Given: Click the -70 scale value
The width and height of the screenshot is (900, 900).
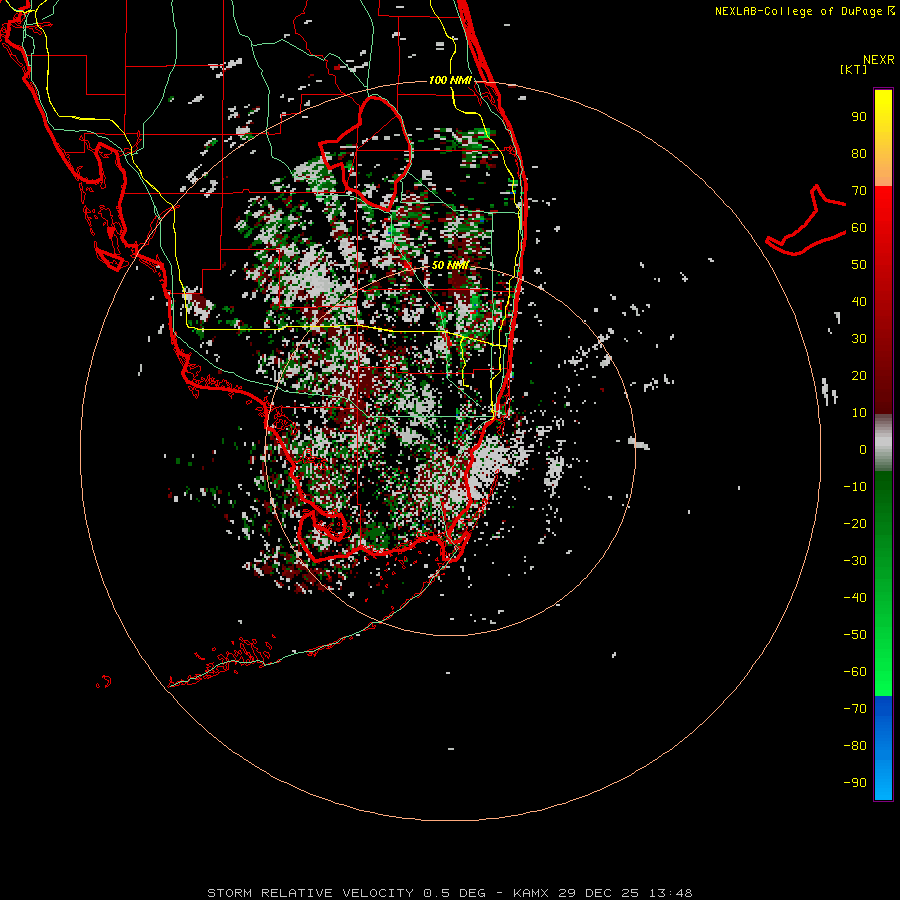Looking at the screenshot, I should [x=855, y=709].
